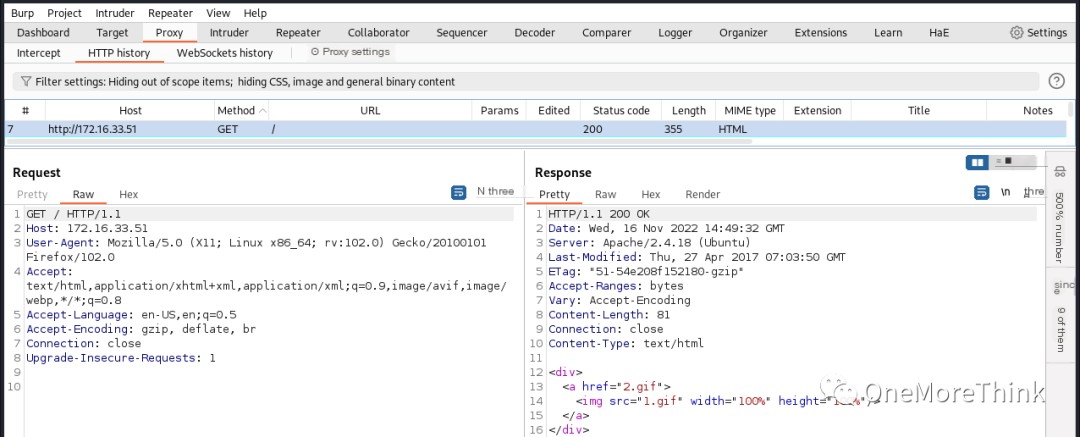
Task: Open the View menu
Action: [x=218, y=13]
